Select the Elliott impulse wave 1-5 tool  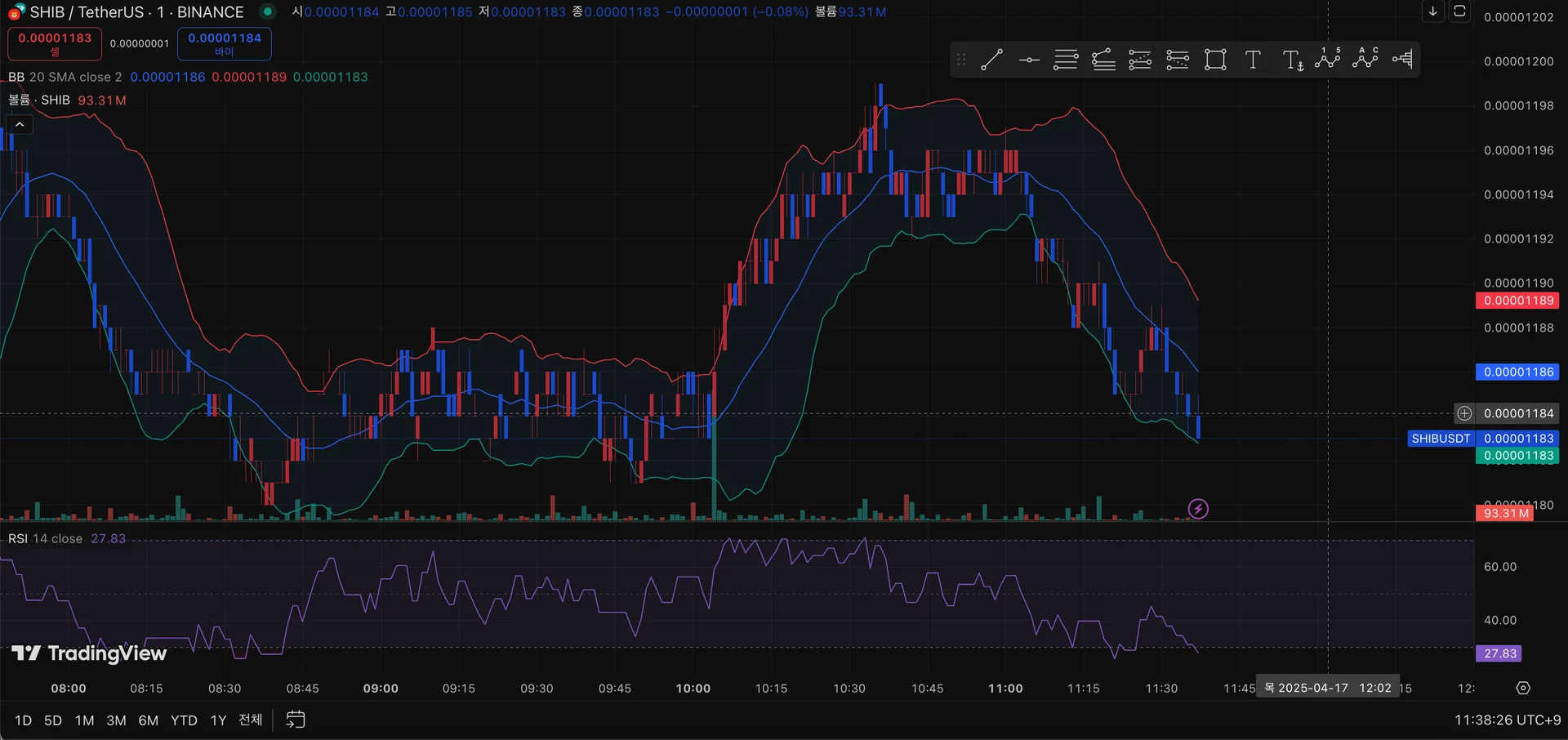[1328, 59]
